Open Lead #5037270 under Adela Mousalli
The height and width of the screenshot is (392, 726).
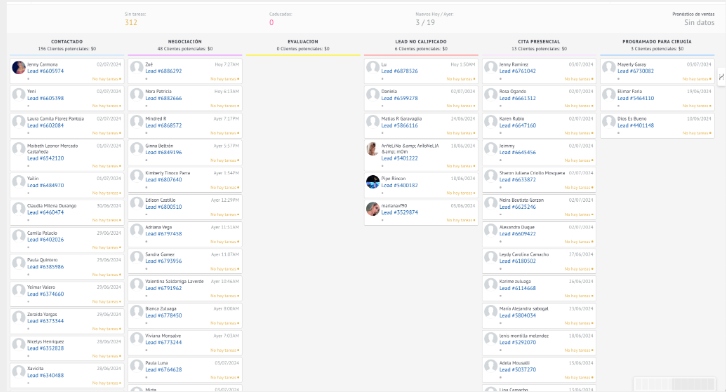tap(518, 370)
